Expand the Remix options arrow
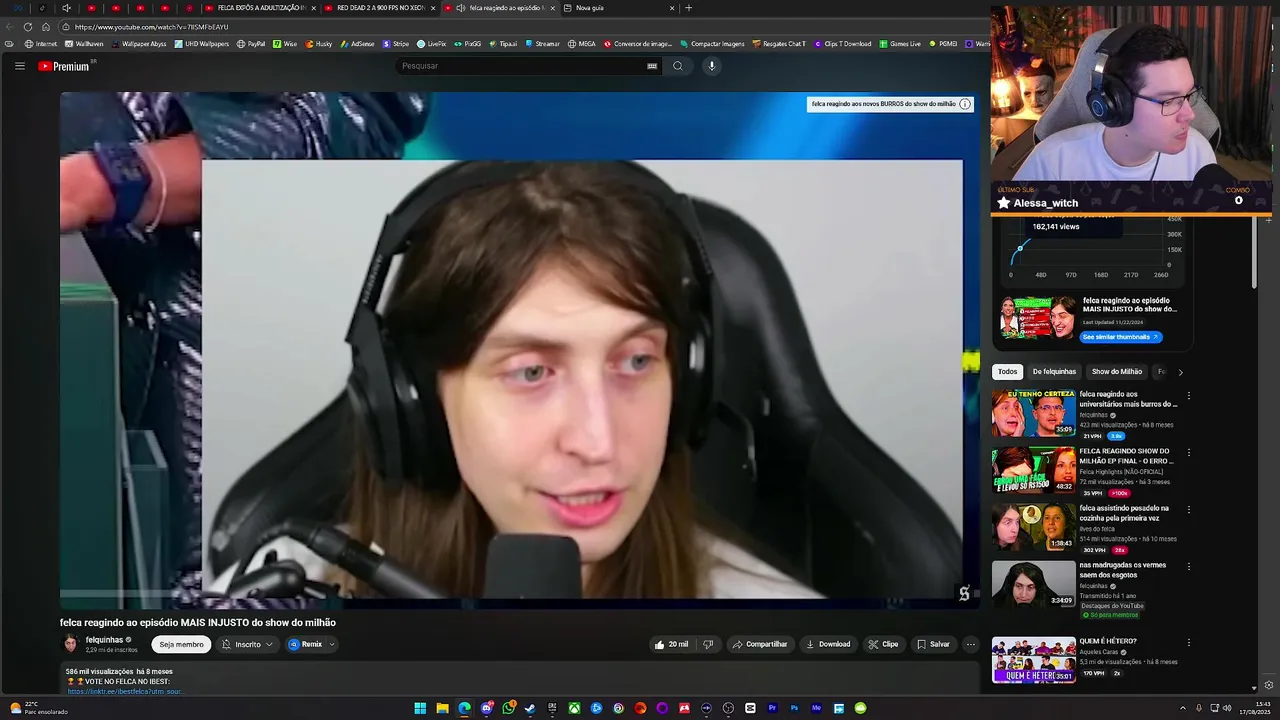The height and width of the screenshot is (720, 1280). tap(331, 644)
